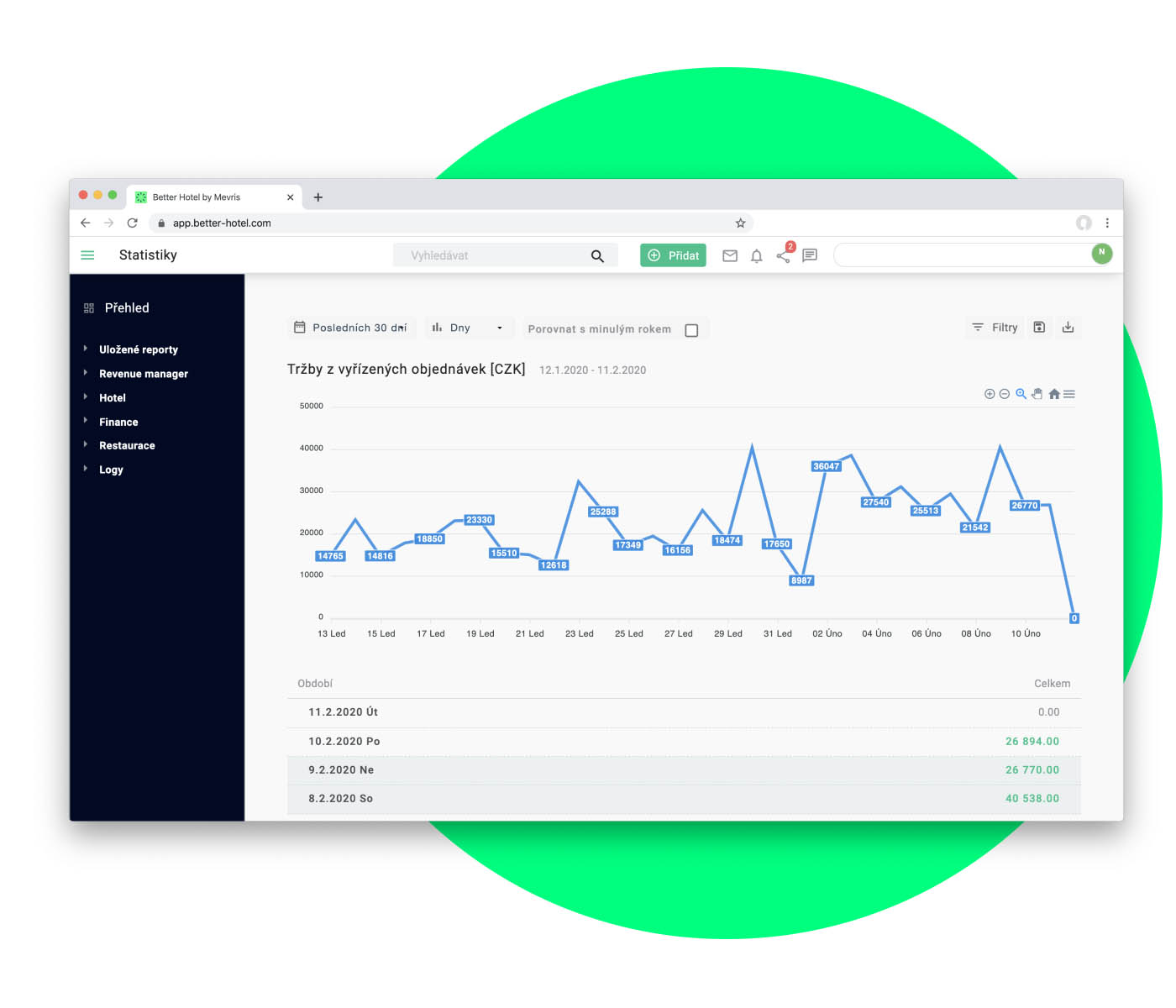Select the row 9.2.2020 Ne

coord(684,770)
